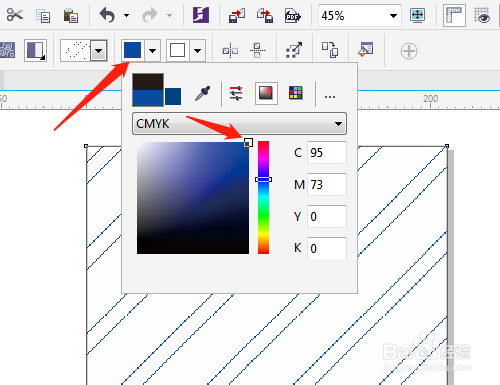Open more color options ellipsis
500x385 pixels.
[x=330, y=97]
